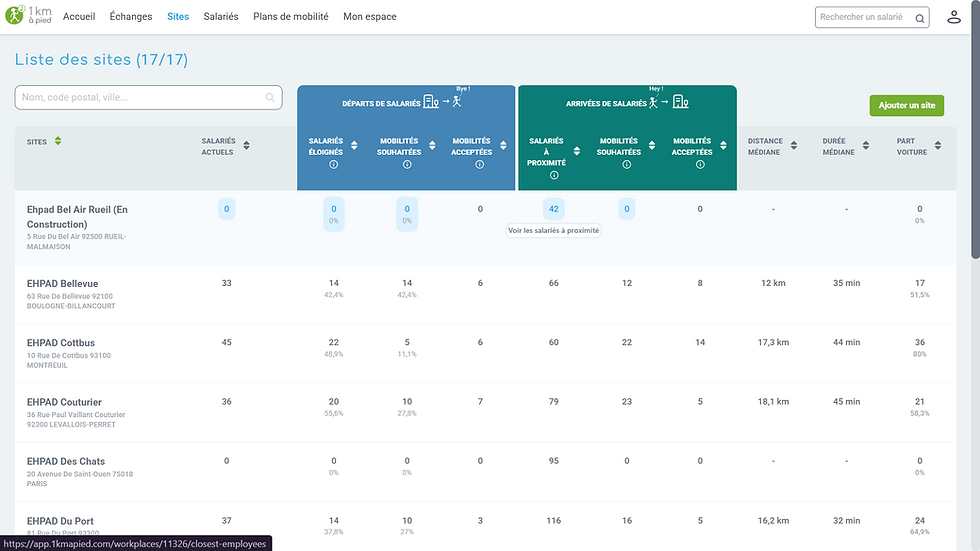Sort sites list by name
980x551 pixels.
point(58,141)
